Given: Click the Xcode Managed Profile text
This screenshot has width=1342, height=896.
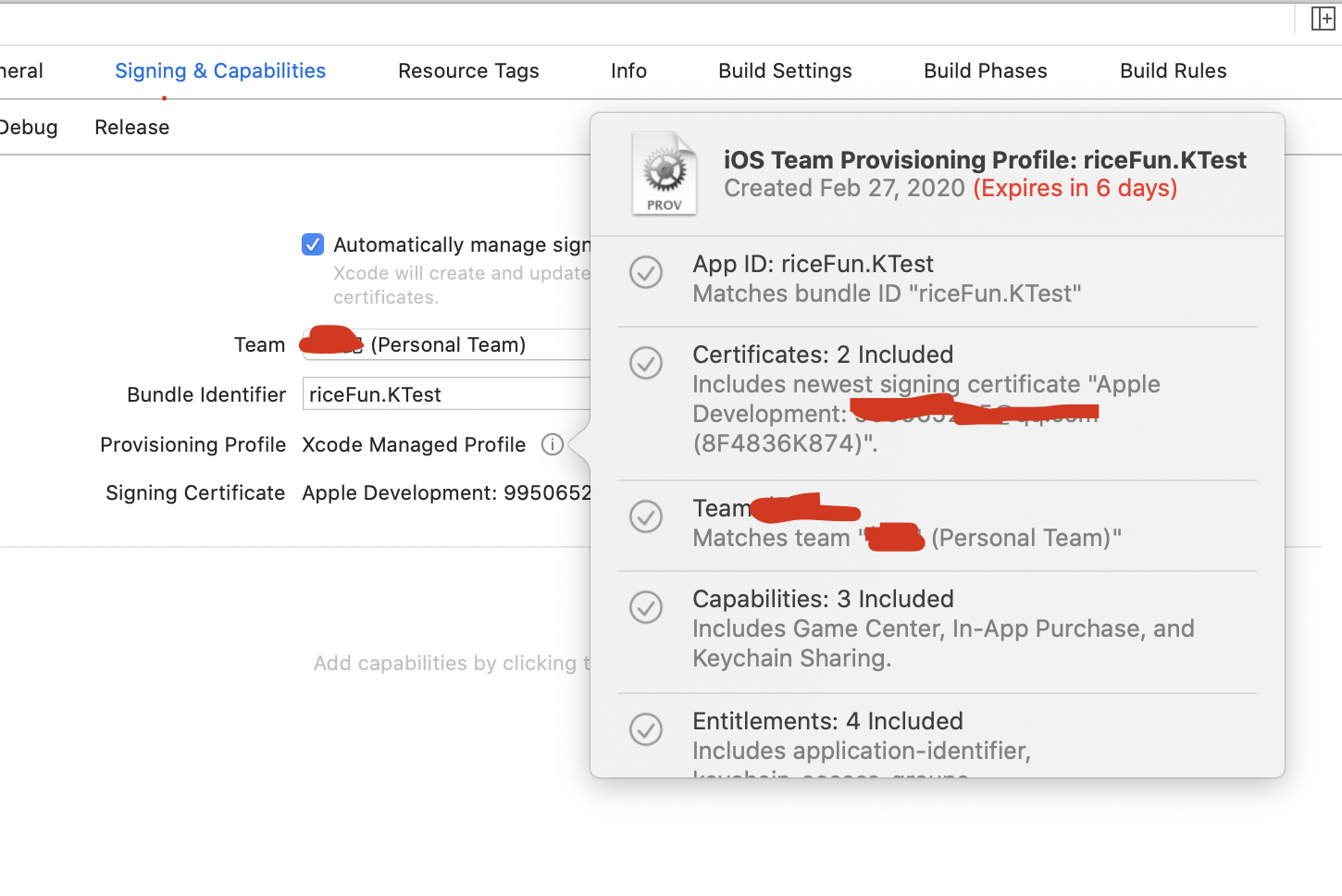Looking at the screenshot, I should (x=414, y=445).
